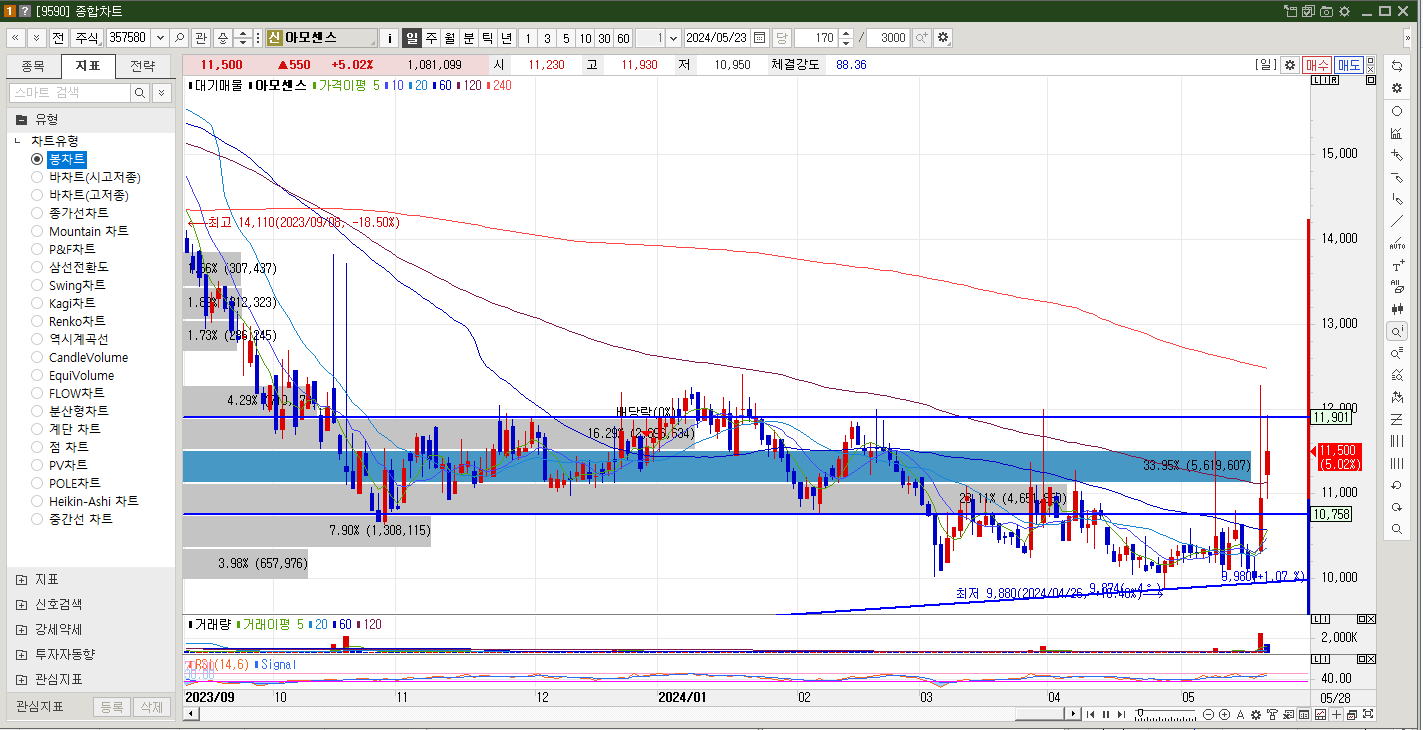1423x730 pixels.
Task: Click the bar count field showing 170
Action: [x=814, y=38]
